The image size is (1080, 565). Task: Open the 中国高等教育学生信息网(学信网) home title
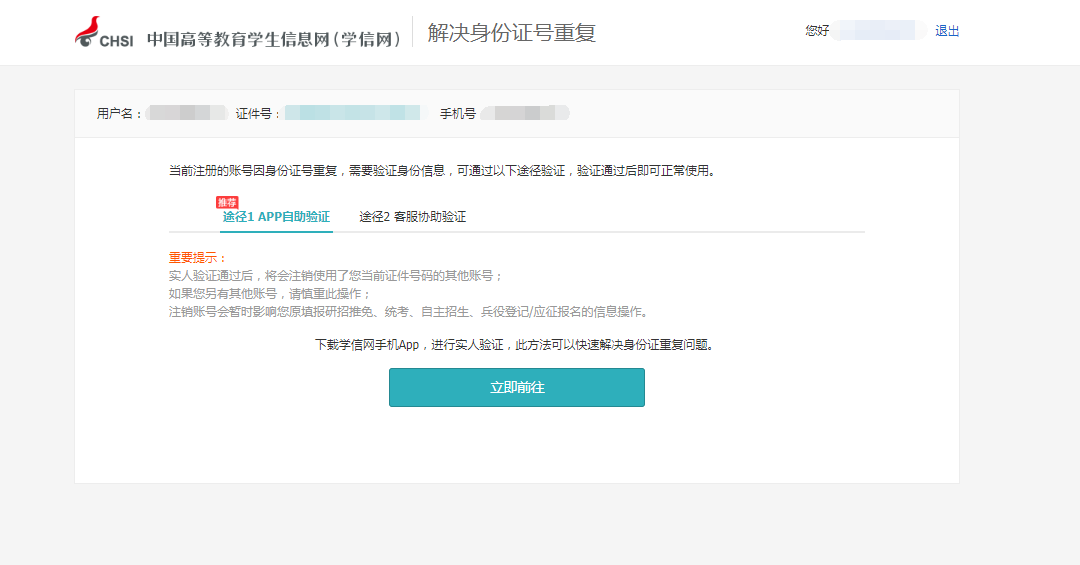point(275,38)
